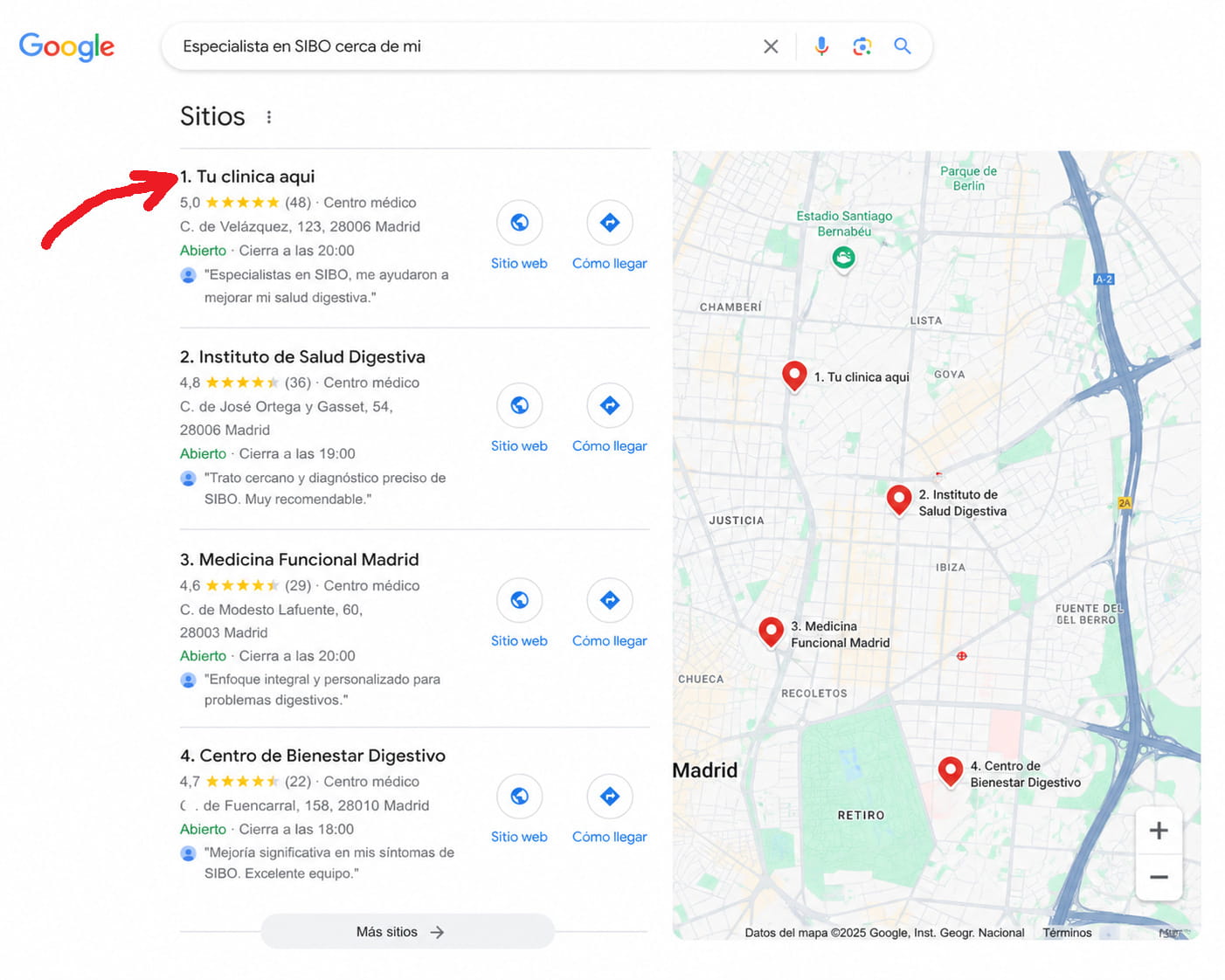
Task: Select Cómo llegar directions icon for Instituto de Salud Digestiva
Action: coord(609,405)
